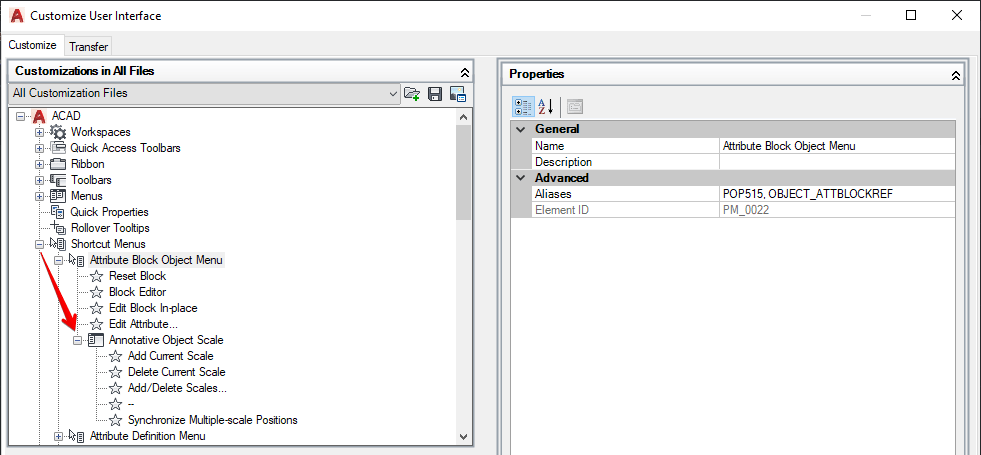
Task: Click the image manager icon beside save
Action: [457, 94]
